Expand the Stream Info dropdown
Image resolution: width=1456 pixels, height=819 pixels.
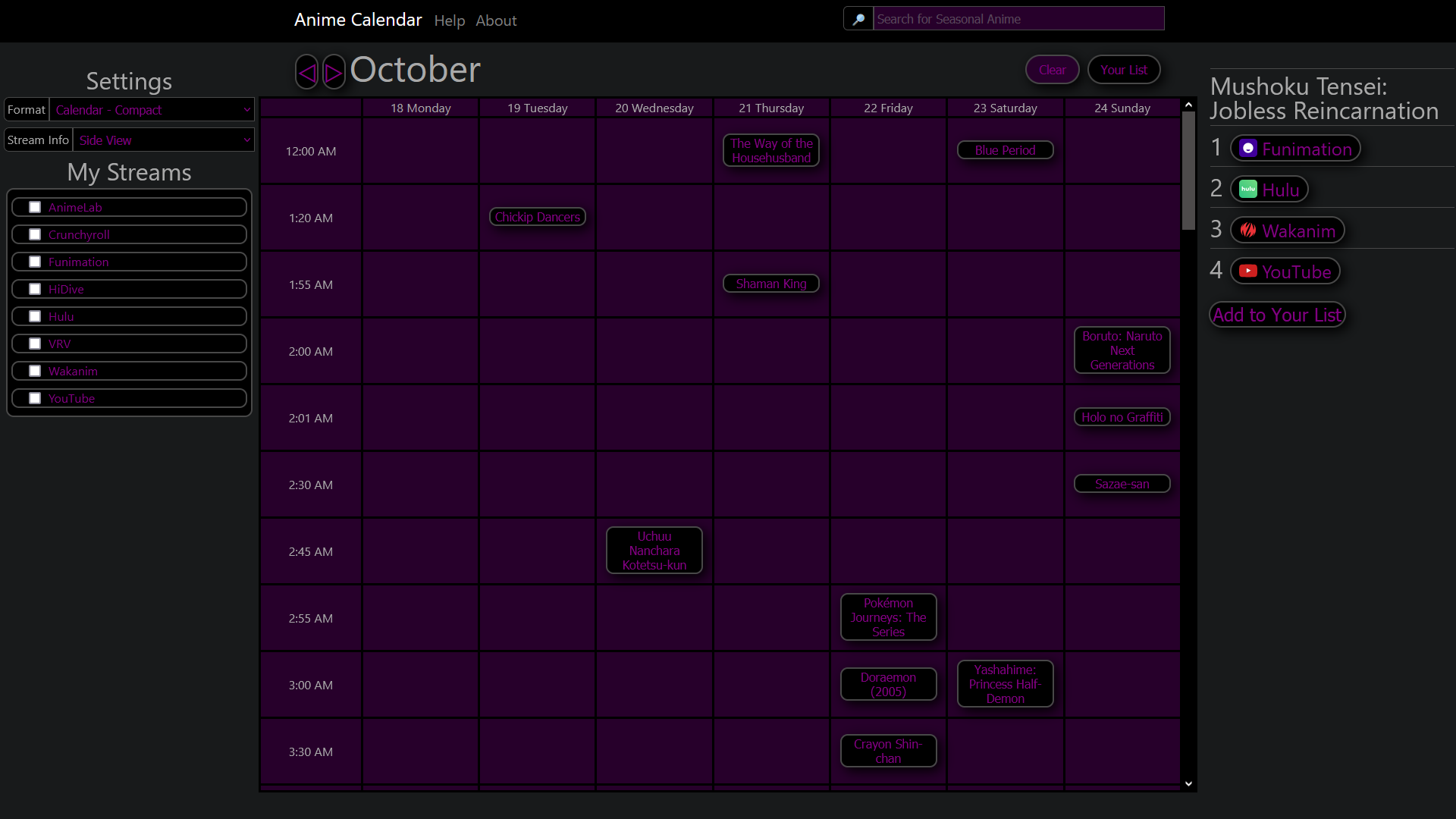coord(163,140)
